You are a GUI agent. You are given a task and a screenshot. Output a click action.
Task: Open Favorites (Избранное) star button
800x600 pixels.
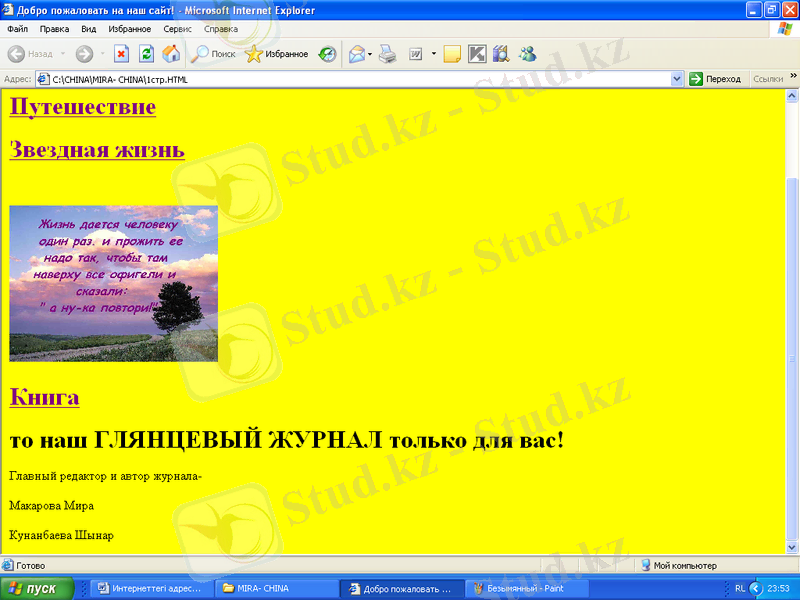[x=276, y=54]
